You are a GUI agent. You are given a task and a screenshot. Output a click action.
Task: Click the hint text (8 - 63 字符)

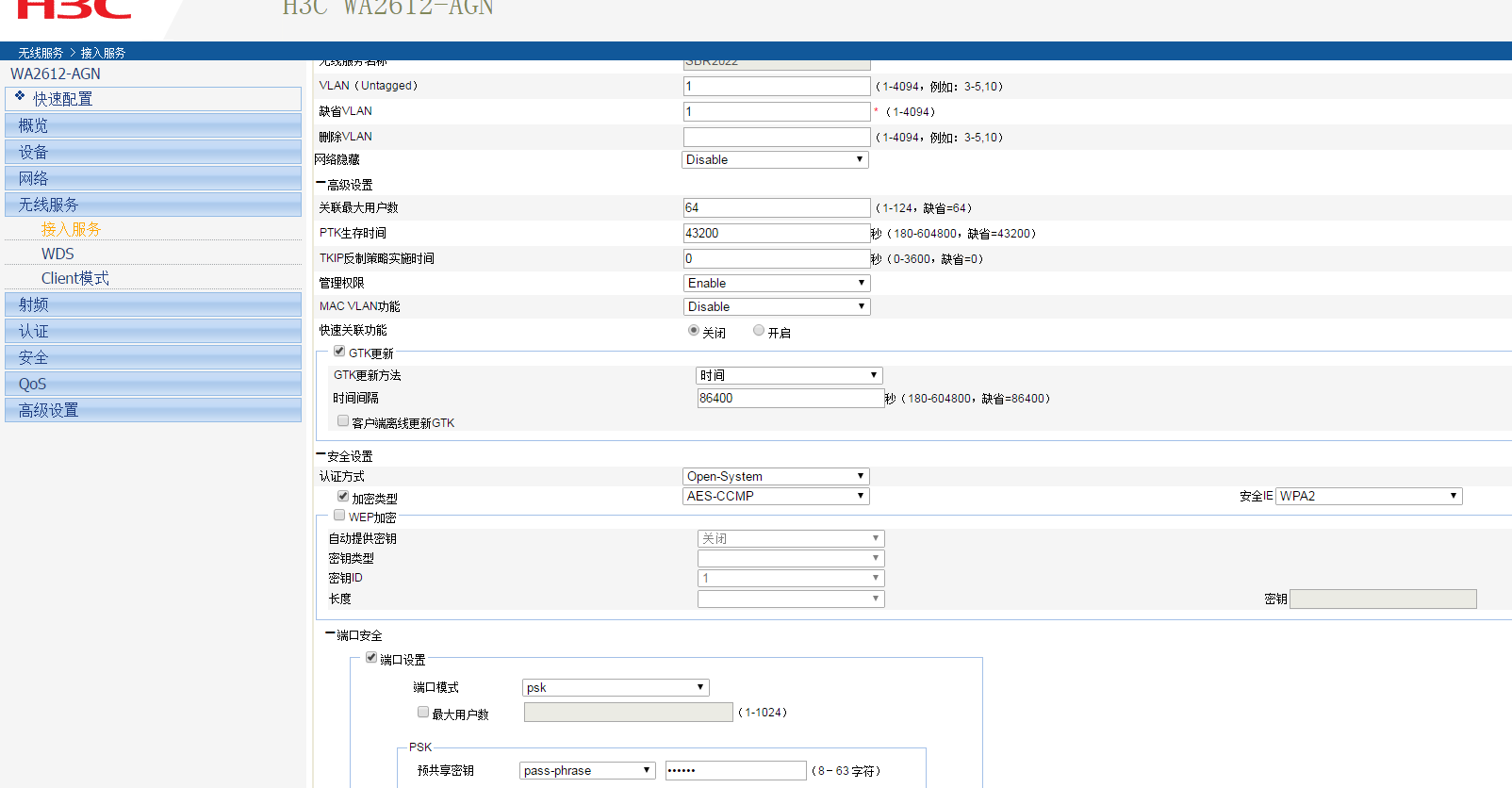pyautogui.click(x=846, y=771)
